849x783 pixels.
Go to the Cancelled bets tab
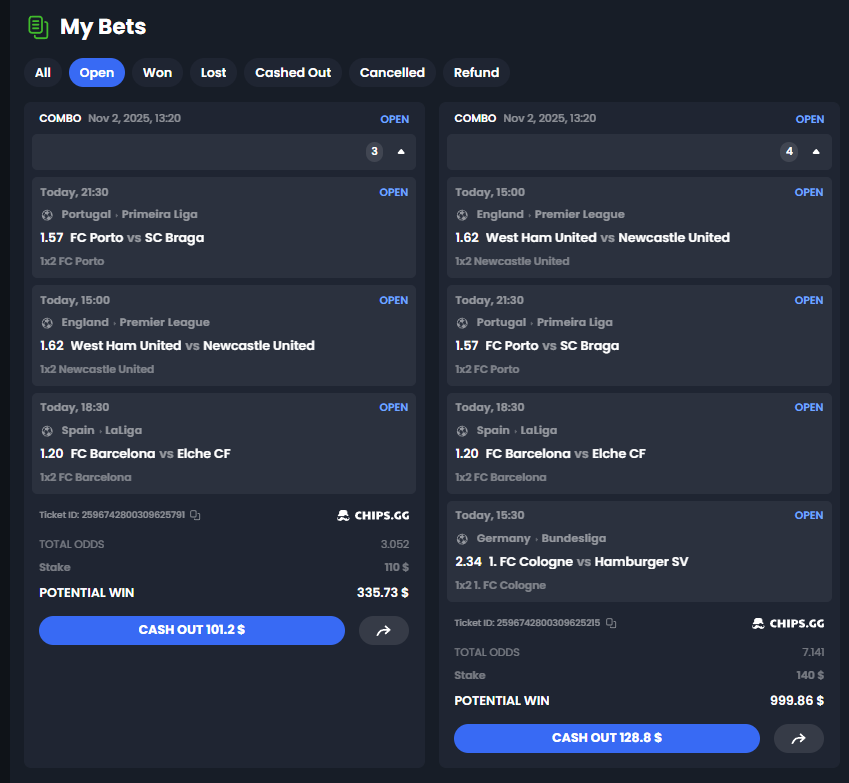click(x=393, y=73)
